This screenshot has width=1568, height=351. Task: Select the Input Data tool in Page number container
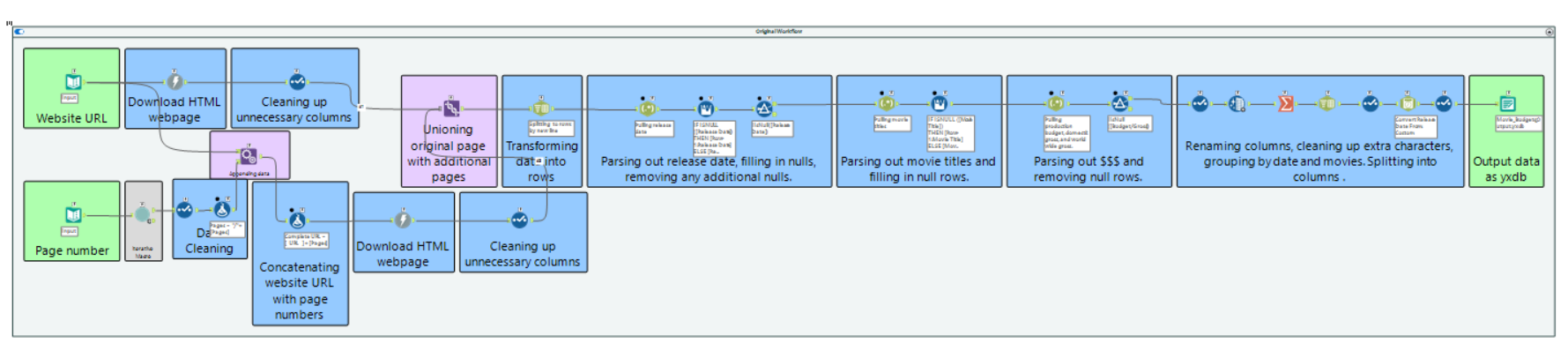73,214
